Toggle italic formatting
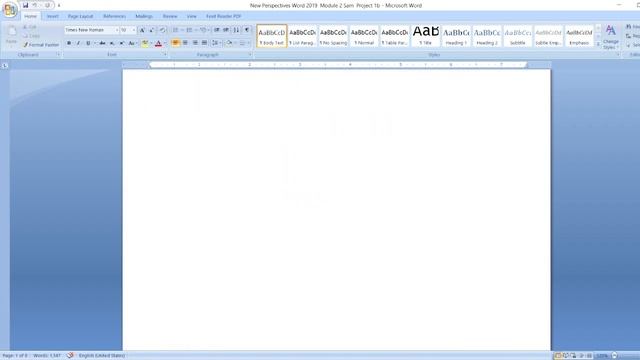Viewport: 640px width, 360px height. [x=78, y=43]
